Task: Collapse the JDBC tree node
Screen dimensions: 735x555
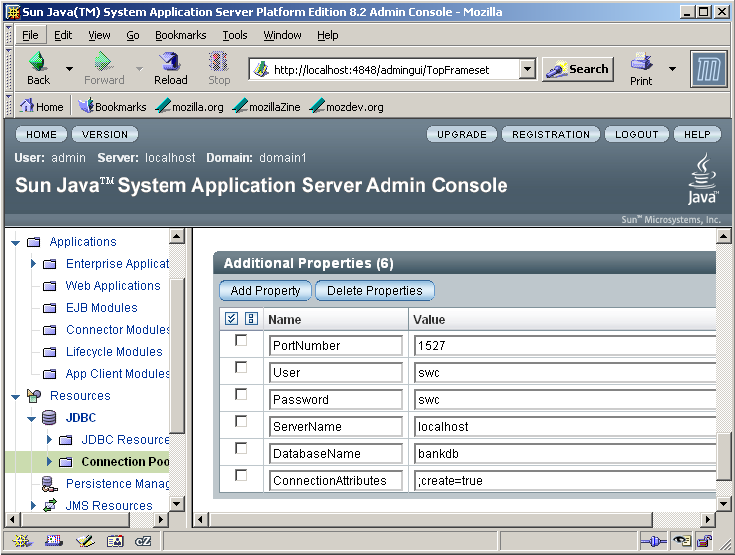Action: click(31, 418)
